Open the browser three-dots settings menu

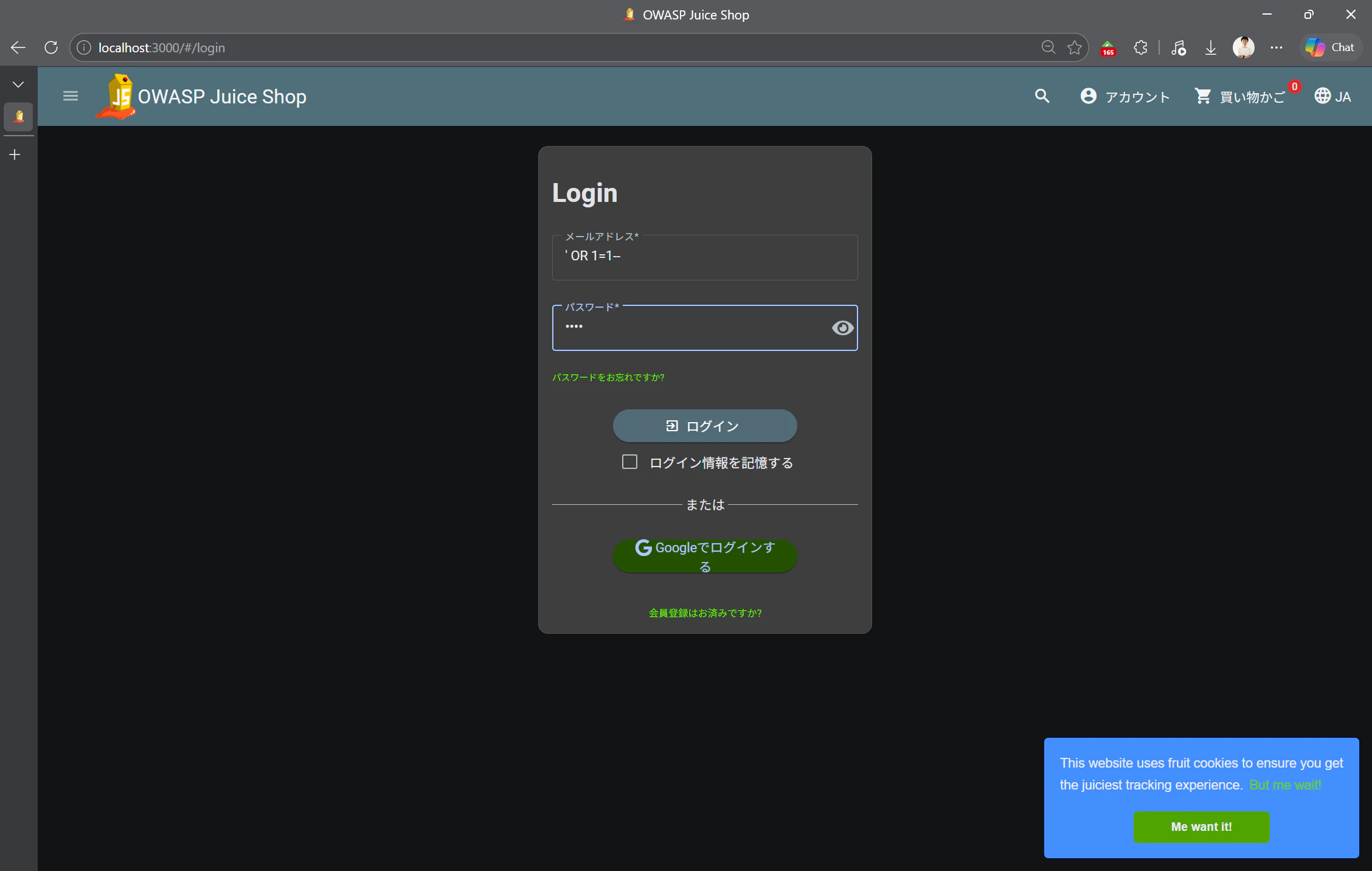1277,47
